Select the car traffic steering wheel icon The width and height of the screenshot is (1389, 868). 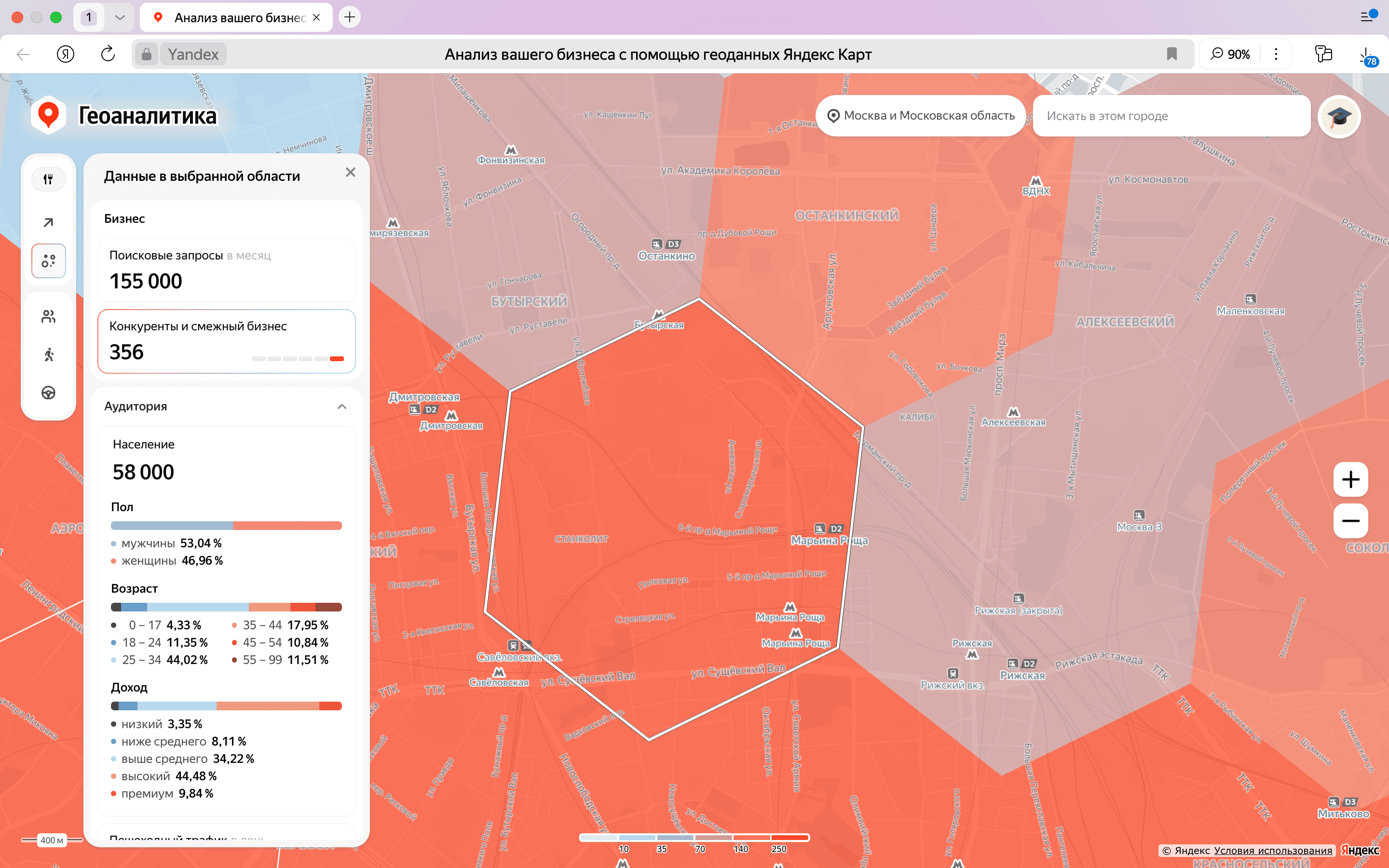(x=48, y=393)
